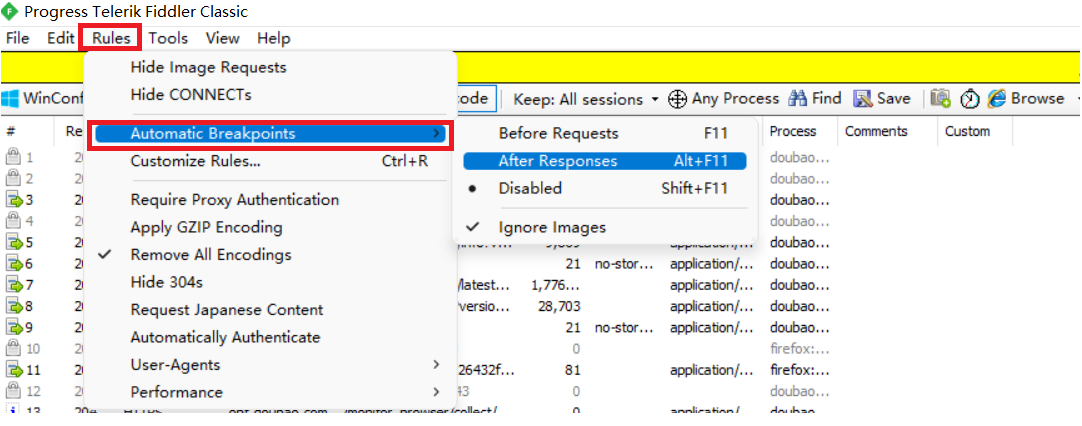Click the 26432f… URL cell
The height and width of the screenshot is (426, 1082).
[484, 370]
